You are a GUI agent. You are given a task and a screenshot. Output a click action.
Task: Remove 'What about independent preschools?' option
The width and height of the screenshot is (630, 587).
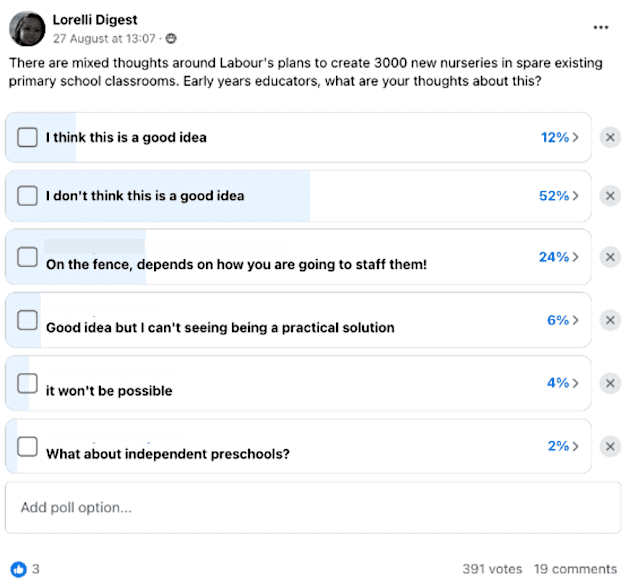point(609,446)
